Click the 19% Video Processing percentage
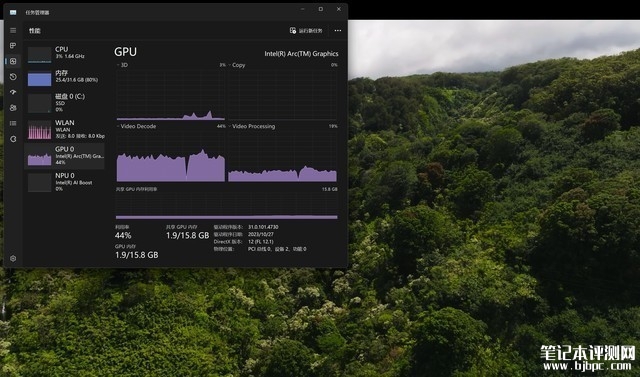The height and width of the screenshot is (377, 640). tap(333, 126)
